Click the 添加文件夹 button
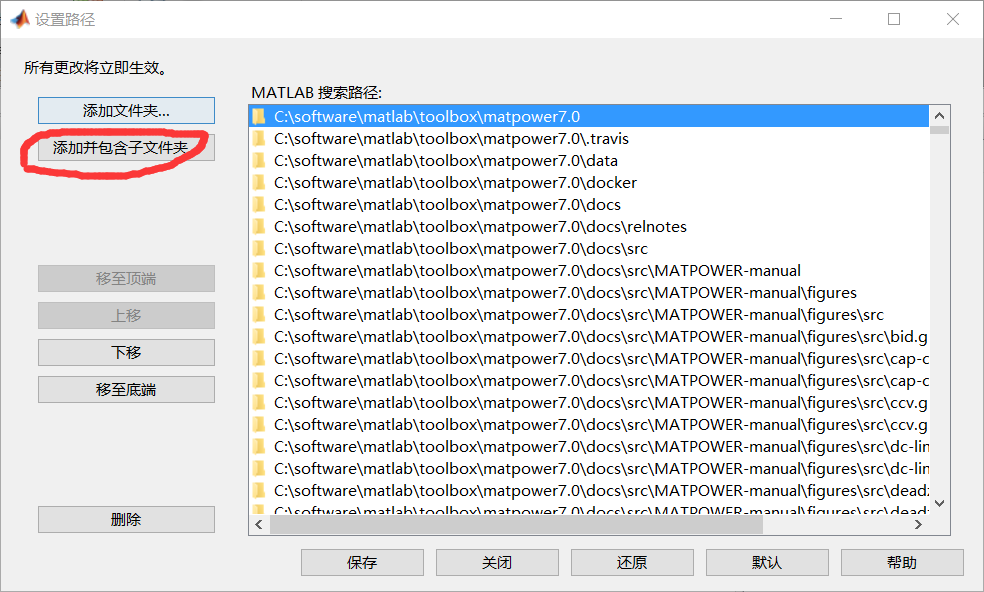 (x=125, y=110)
